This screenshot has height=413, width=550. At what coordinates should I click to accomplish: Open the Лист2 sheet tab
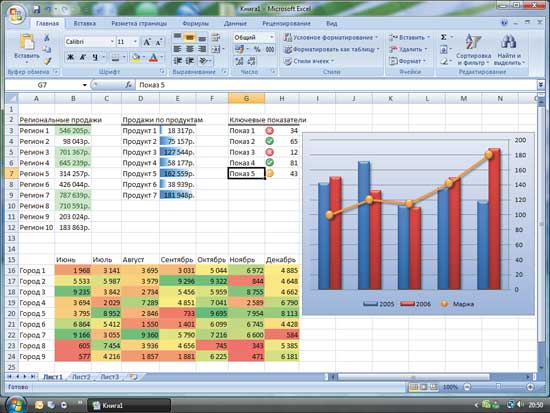click(81, 377)
